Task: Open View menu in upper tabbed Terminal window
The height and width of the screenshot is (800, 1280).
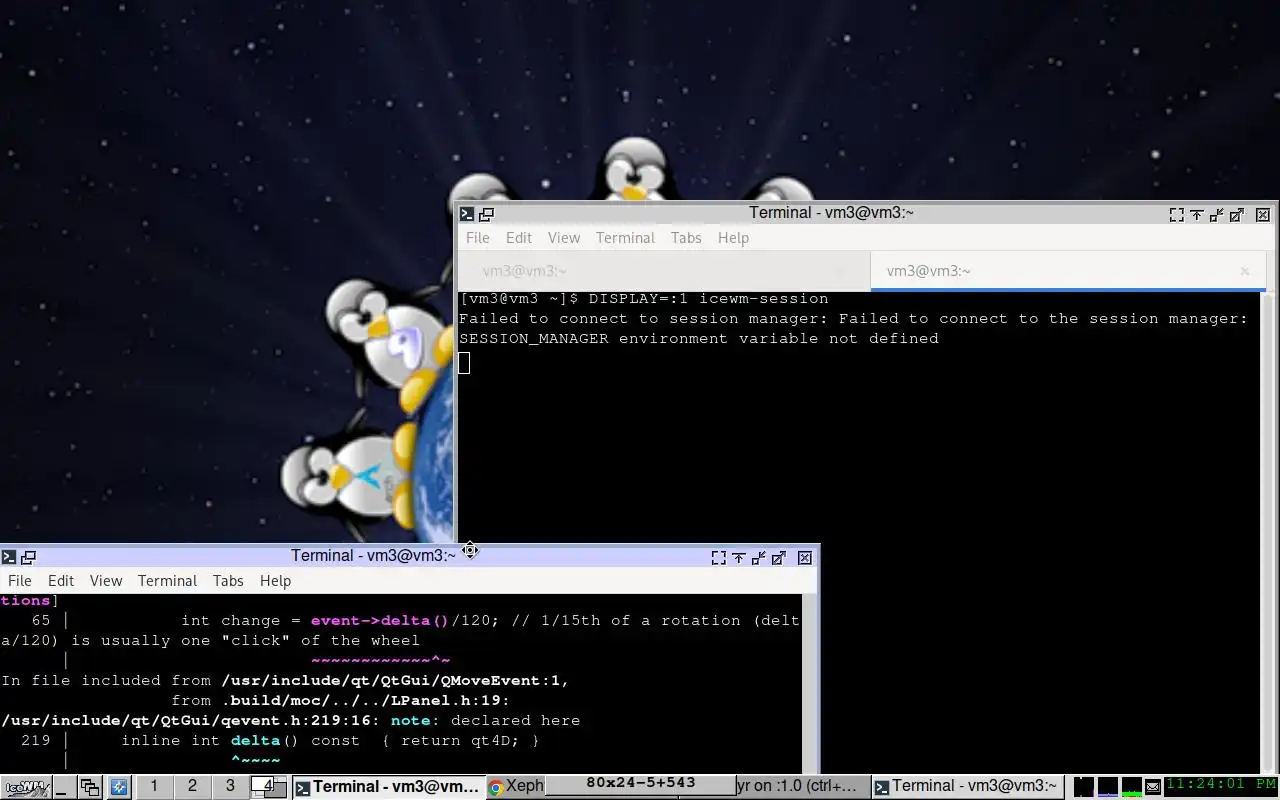Action: pos(564,238)
